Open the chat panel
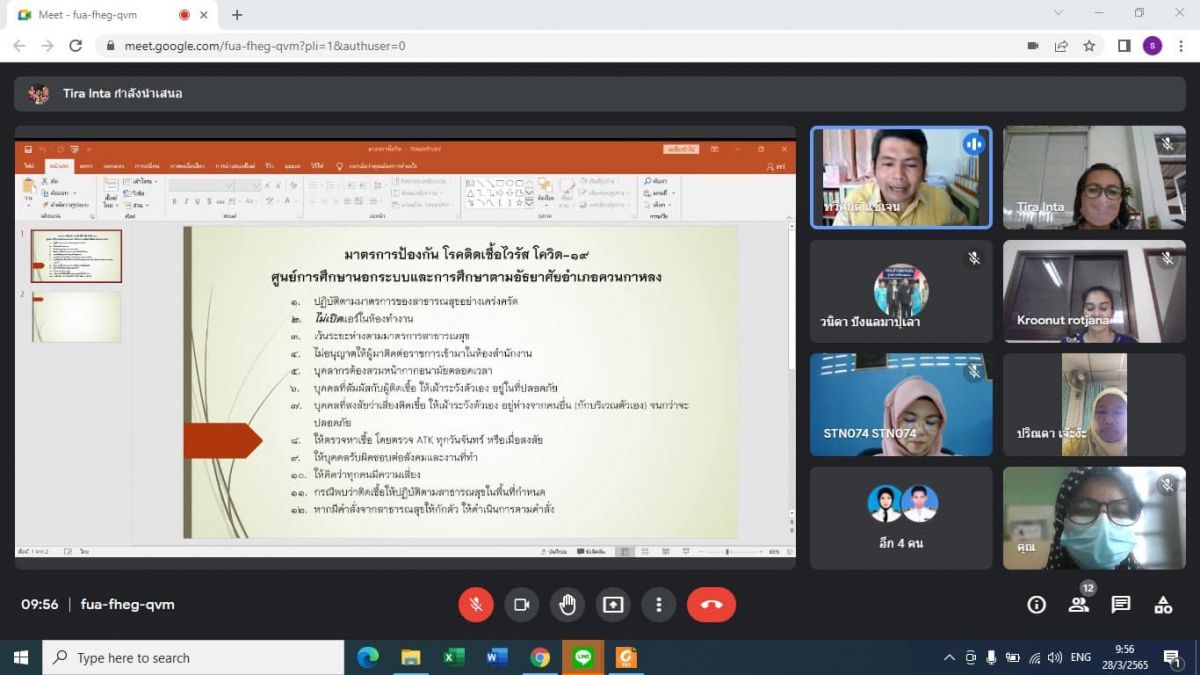The width and height of the screenshot is (1200, 675). pyautogui.click(x=1121, y=604)
